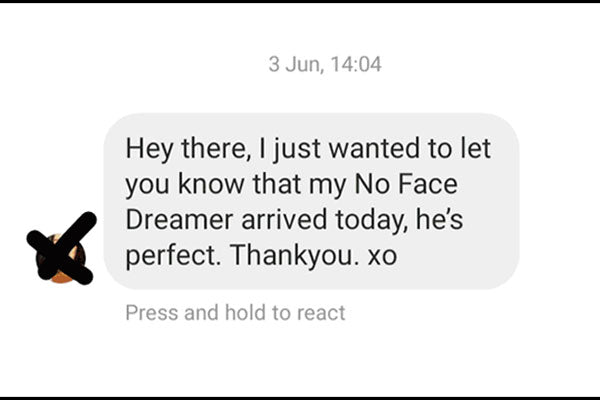Tap 'arrived today' text in message
The image size is (600, 400).
point(324,220)
